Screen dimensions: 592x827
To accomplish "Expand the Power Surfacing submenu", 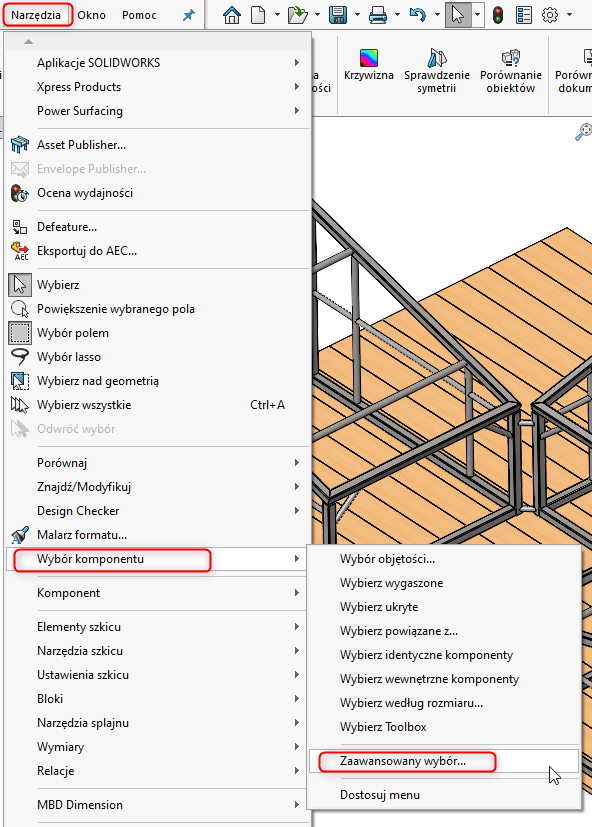I will pos(157,111).
